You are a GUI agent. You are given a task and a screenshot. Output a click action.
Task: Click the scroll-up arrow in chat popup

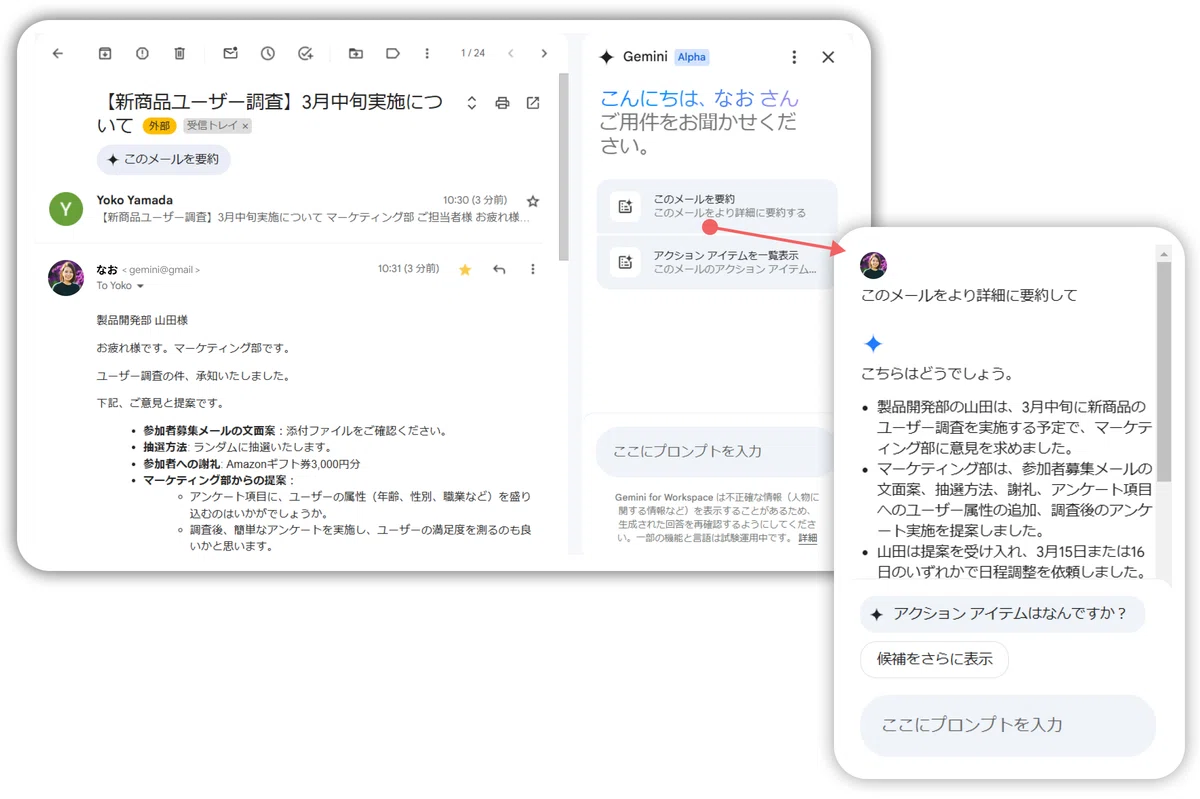pos(1164,254)
